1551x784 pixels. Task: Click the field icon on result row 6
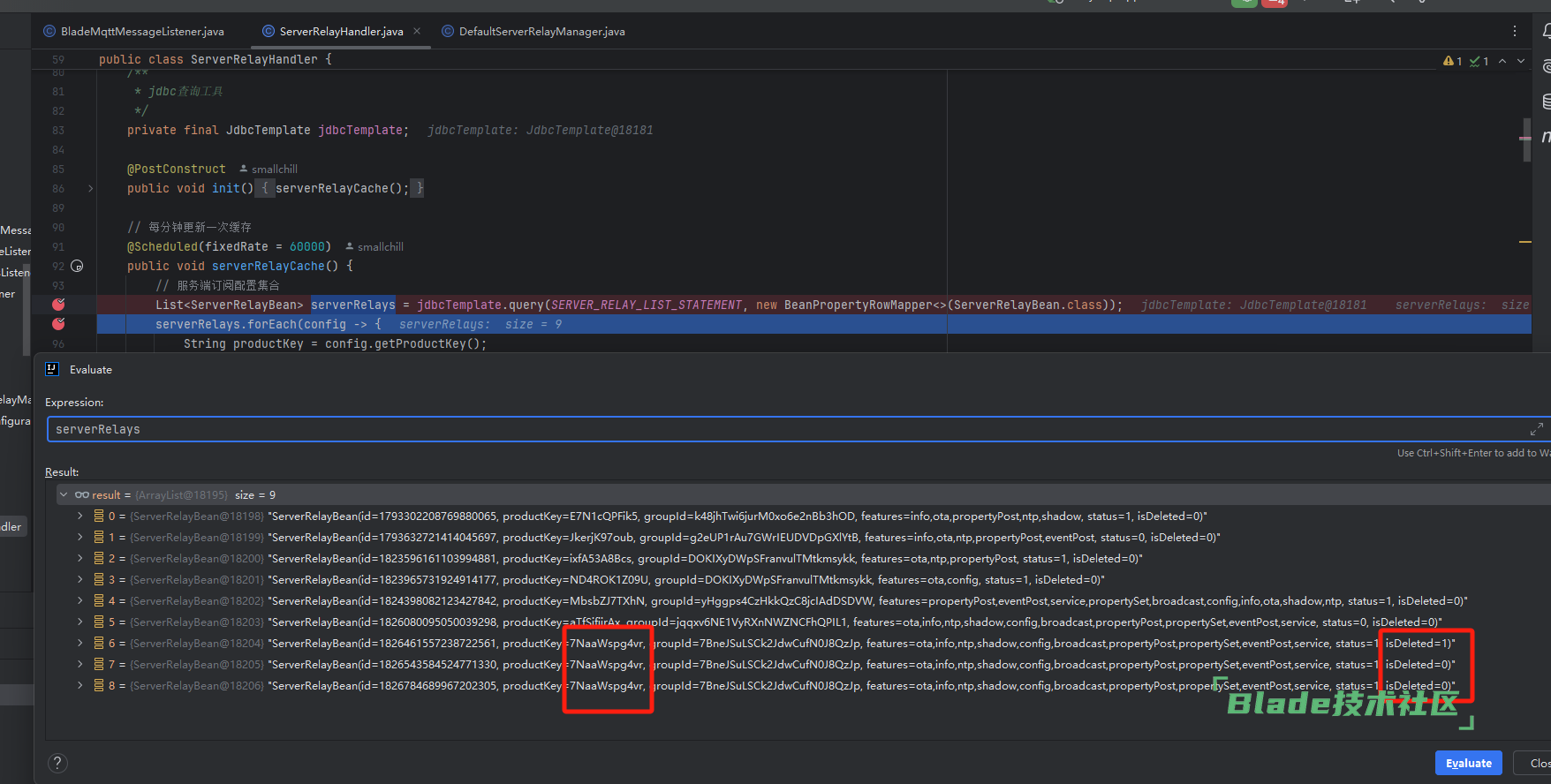click(99, 643)
